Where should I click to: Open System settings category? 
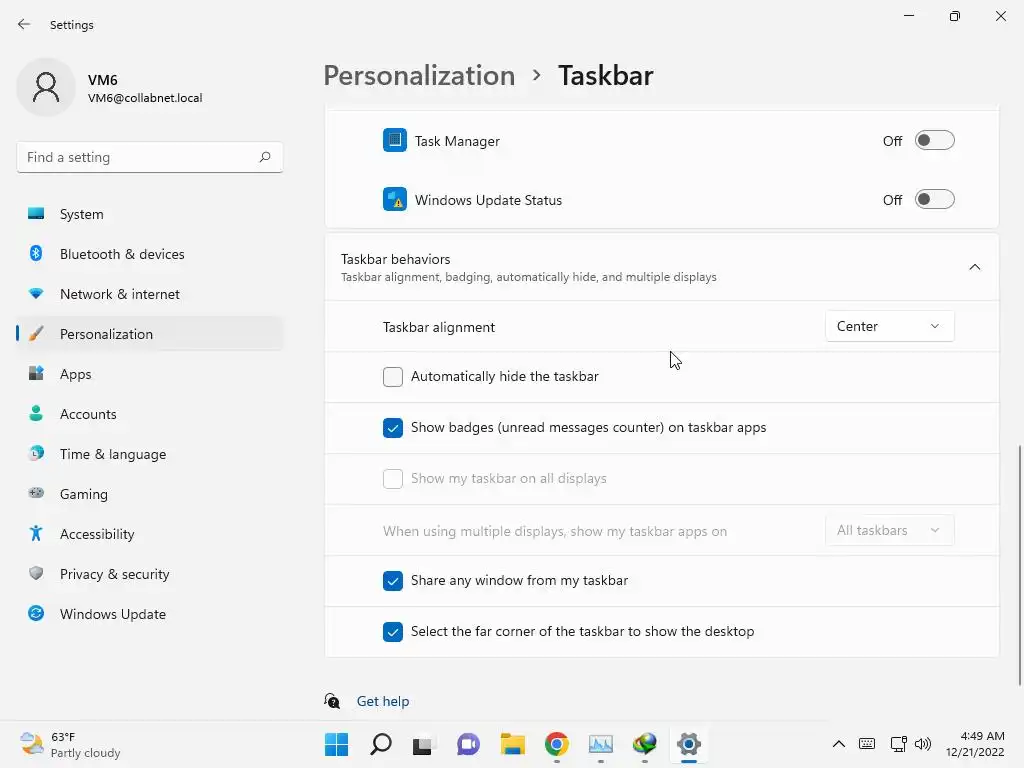click(x=150, y=214)
